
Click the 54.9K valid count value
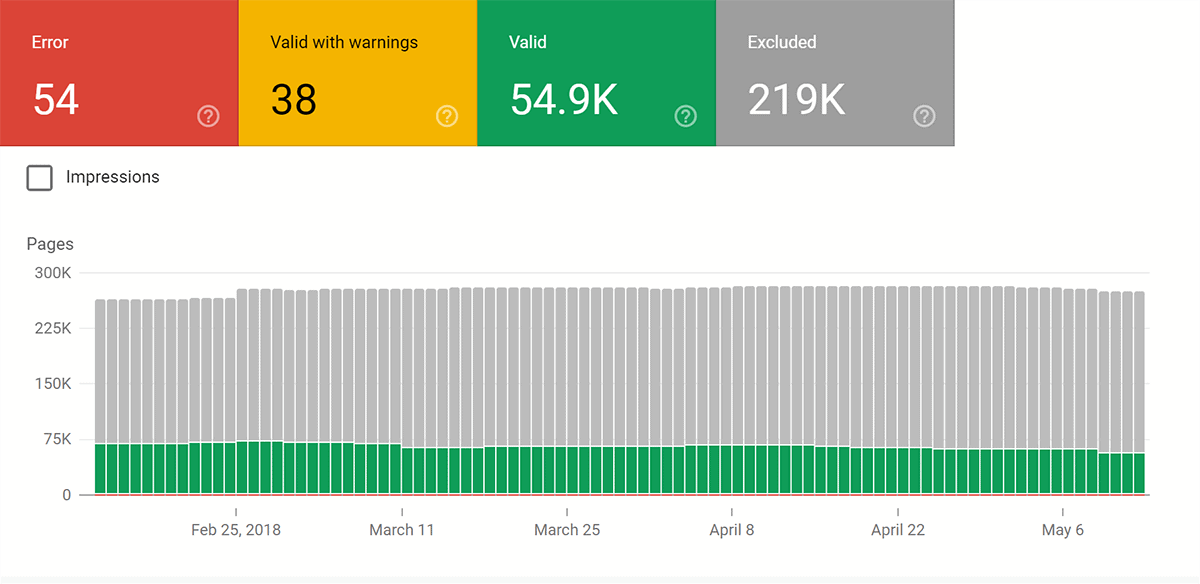pos(564,100)
